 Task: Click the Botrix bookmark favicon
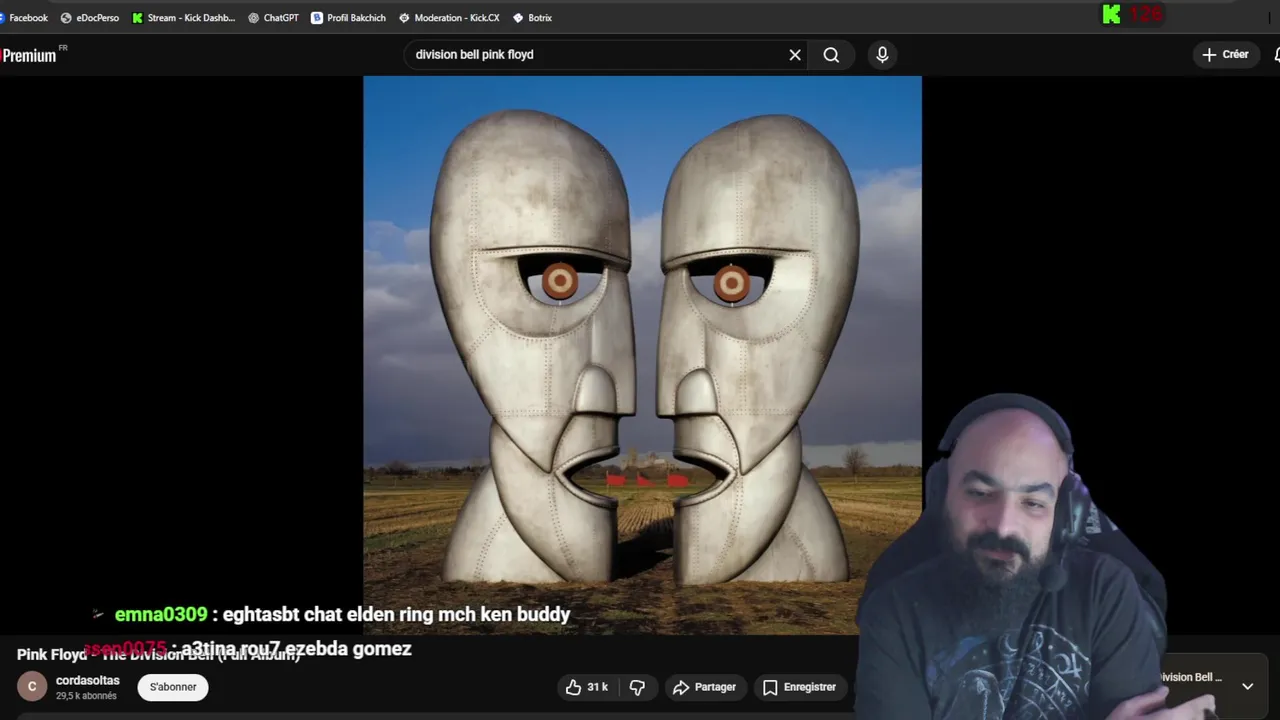(518, 17)
